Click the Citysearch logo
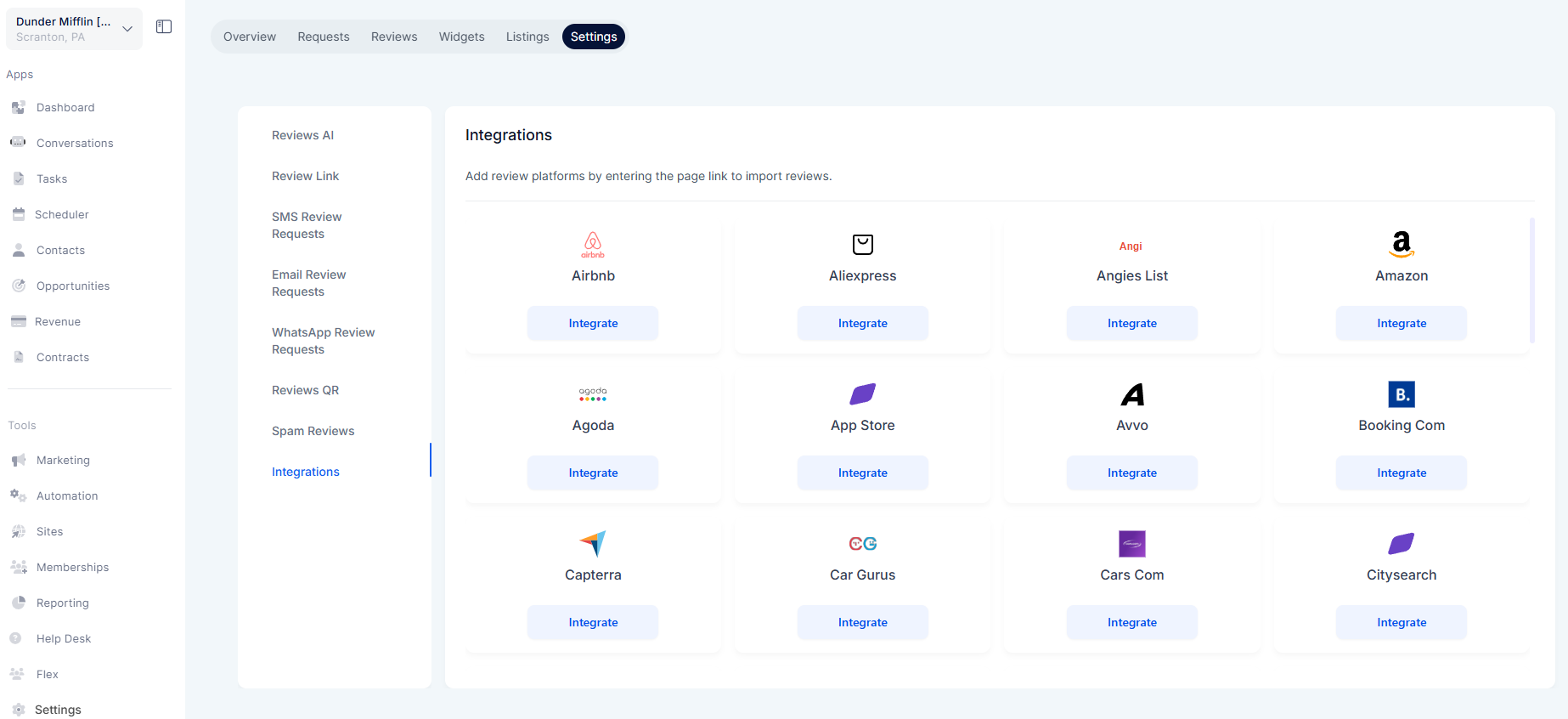 click(x=1402, y=544)
